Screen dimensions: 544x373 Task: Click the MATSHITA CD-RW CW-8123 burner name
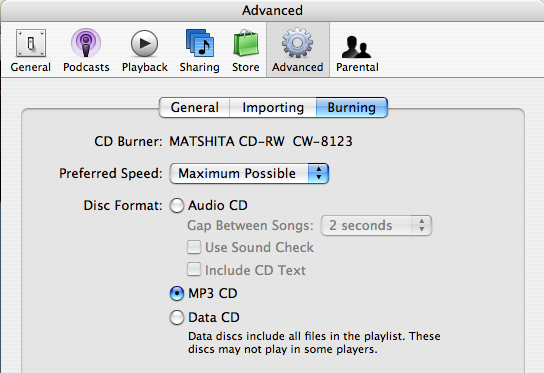[261, 142]
